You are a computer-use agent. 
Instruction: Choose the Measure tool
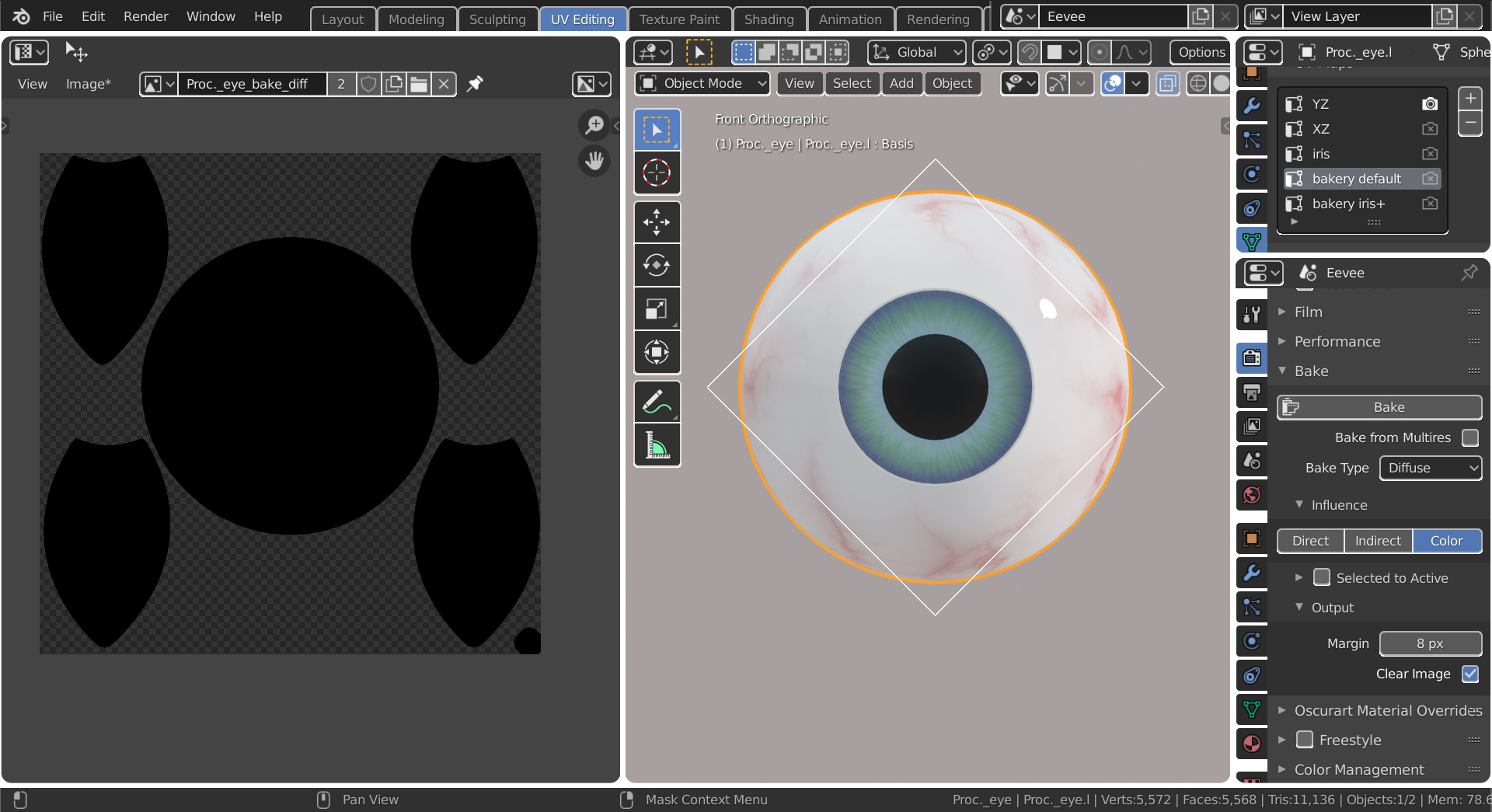click(x=657, y=445)
